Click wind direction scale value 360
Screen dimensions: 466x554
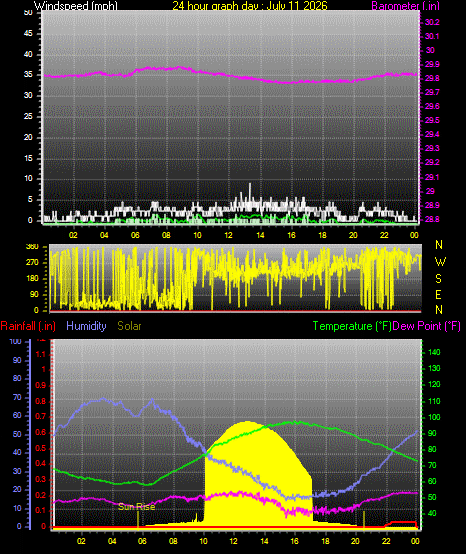point(33,247)
